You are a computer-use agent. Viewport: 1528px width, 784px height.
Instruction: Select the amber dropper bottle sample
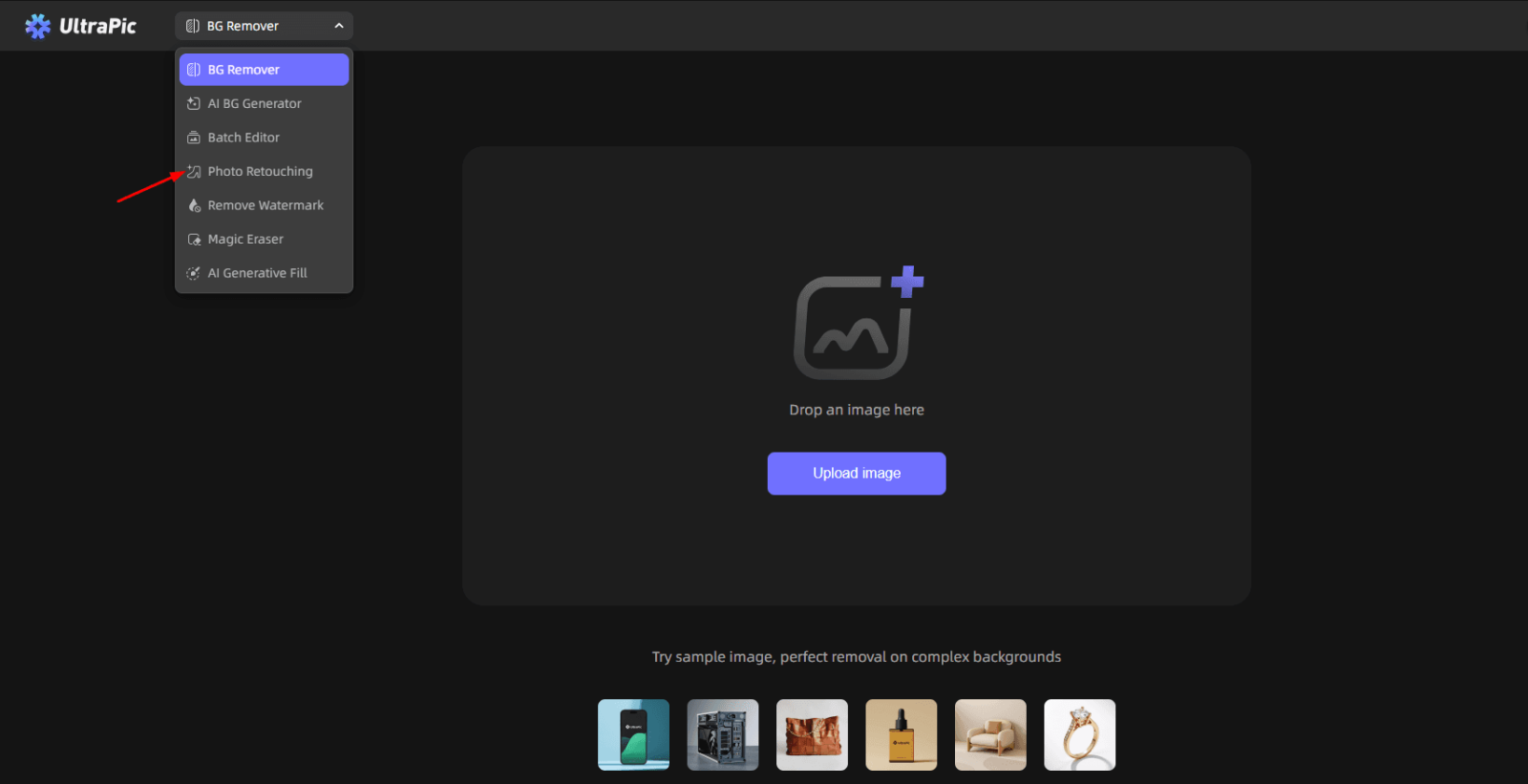901,734
